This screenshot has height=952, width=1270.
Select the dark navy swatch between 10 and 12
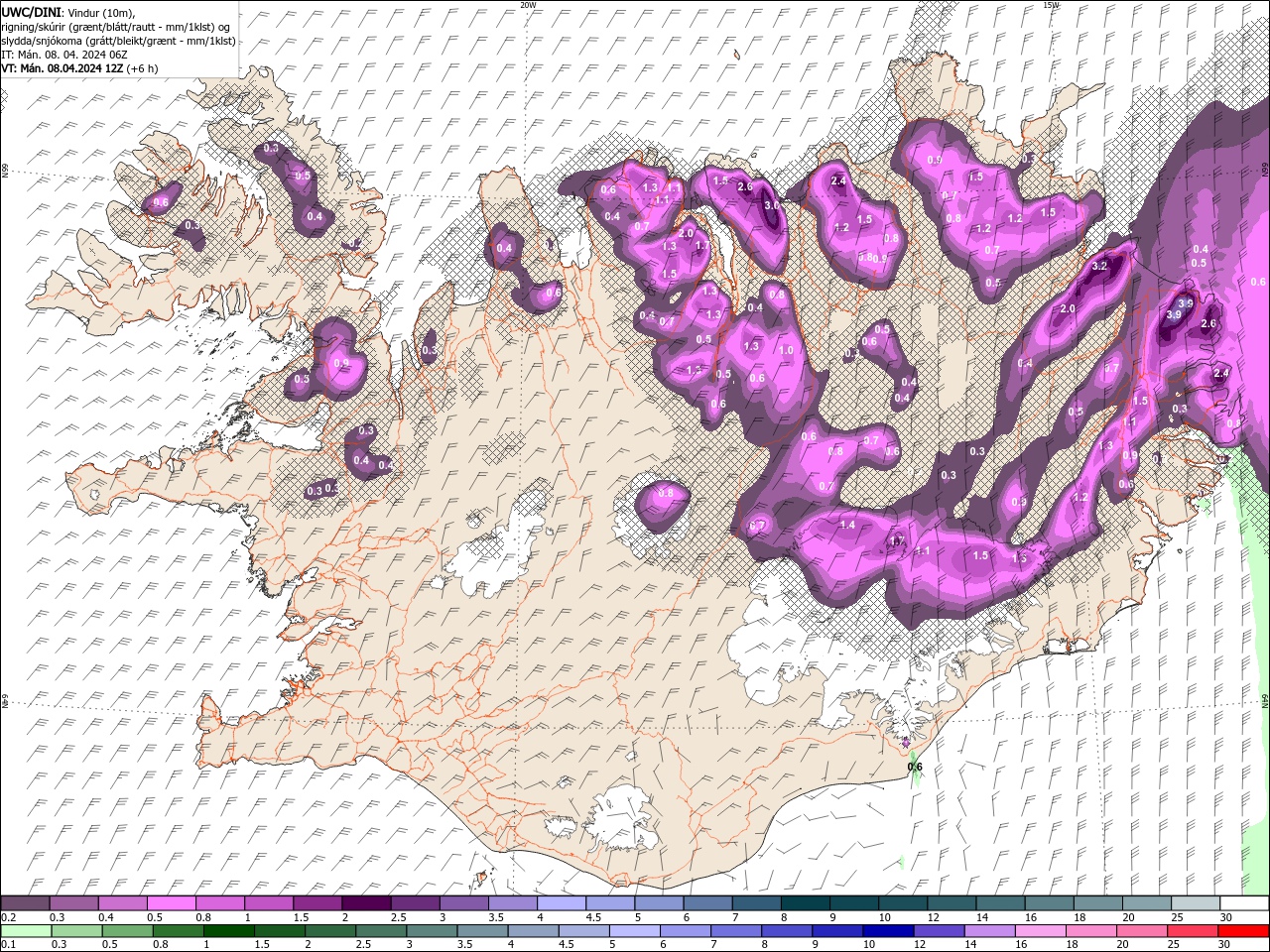point(887,931)
